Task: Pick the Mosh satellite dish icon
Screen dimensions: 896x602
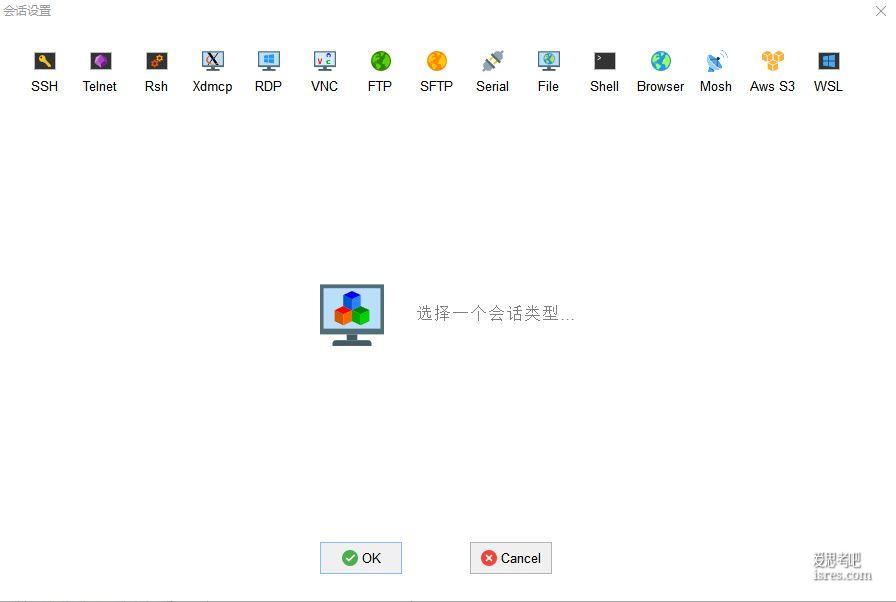Action: point(717,61)
